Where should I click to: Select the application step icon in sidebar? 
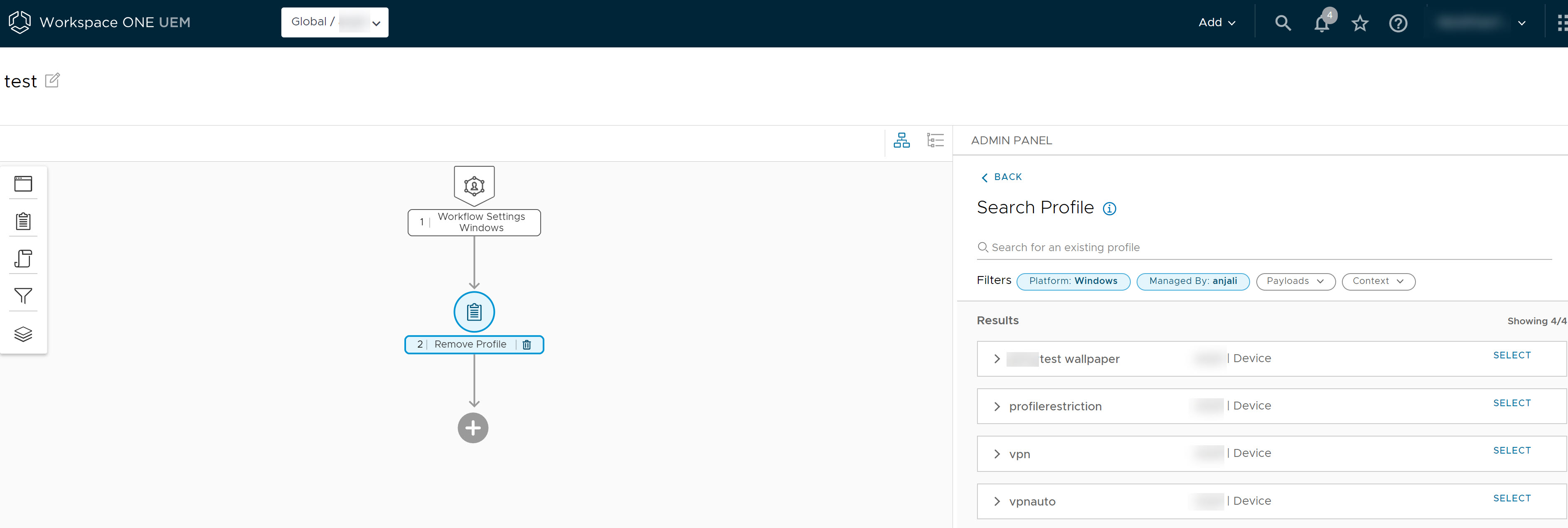pos(23,184)
